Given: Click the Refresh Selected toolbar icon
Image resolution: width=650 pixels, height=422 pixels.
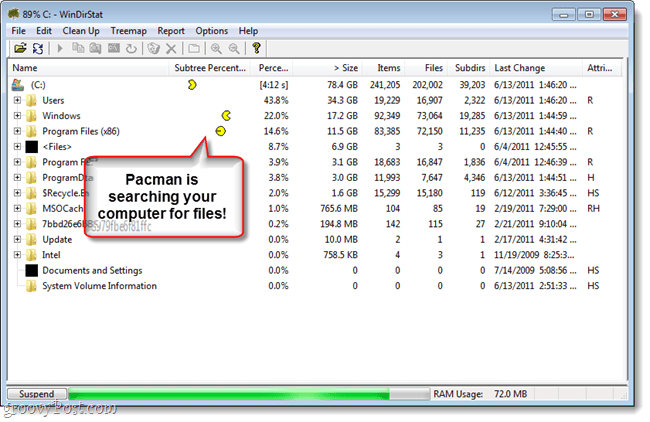Looking at the screenshot, I should (131, 49).
